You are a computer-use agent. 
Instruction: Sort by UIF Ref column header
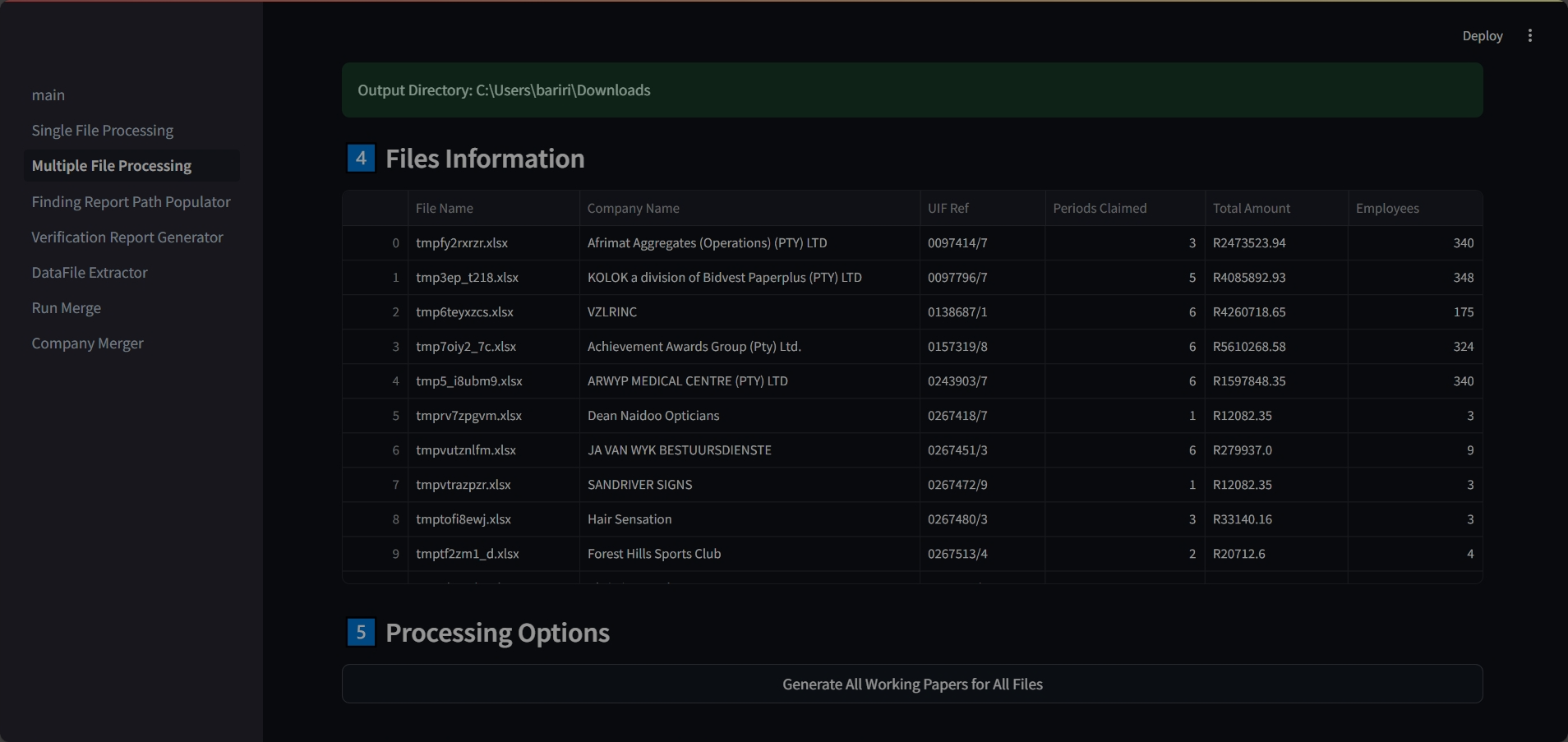tap(982, 209)
